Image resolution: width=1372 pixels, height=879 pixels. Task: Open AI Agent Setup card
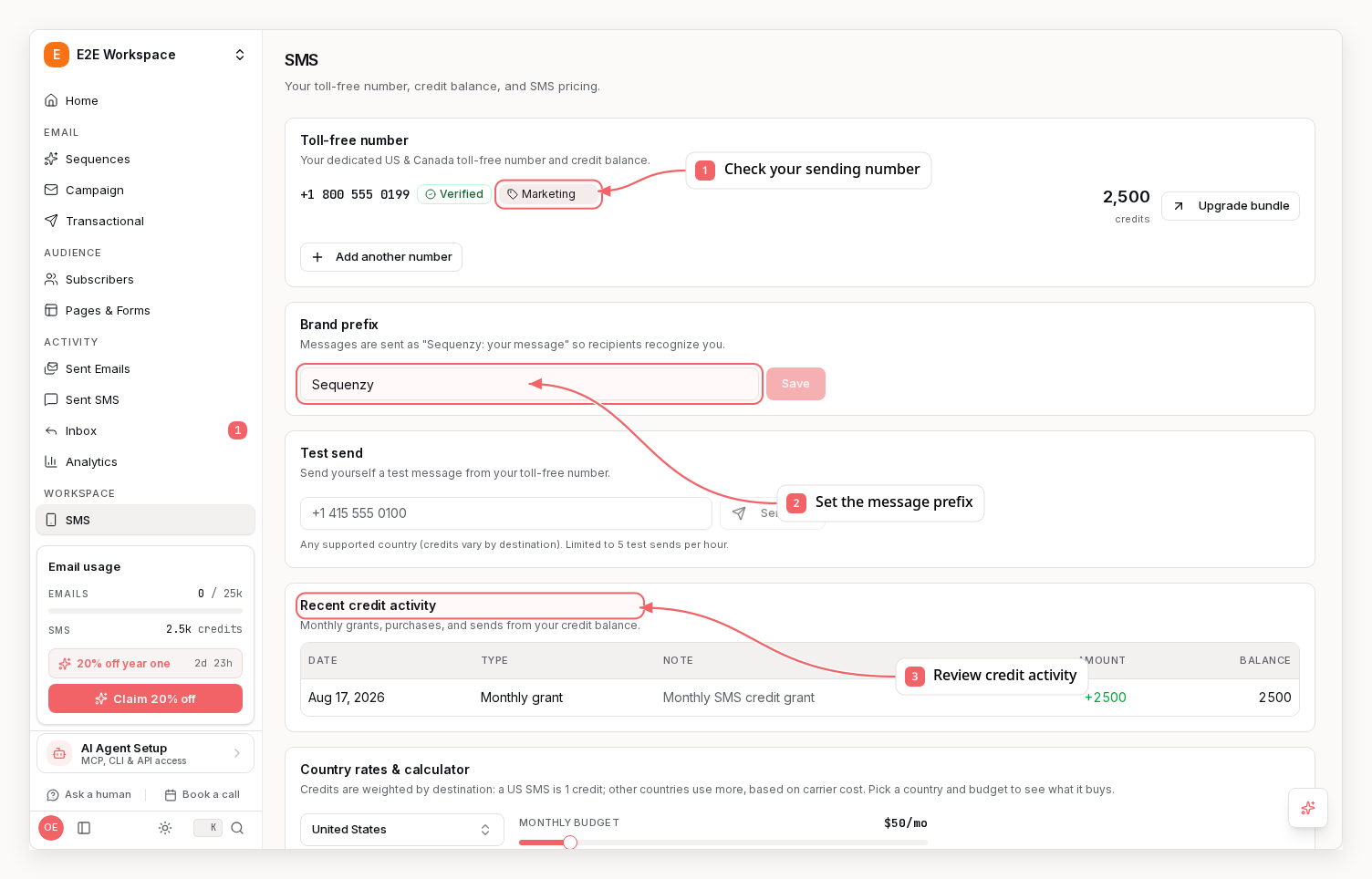[146, 753]
